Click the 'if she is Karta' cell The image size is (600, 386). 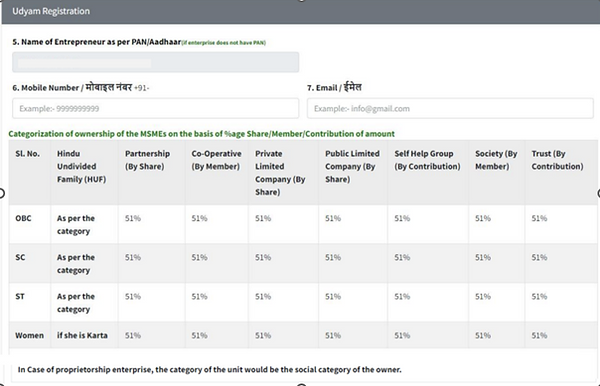(82, 335)
